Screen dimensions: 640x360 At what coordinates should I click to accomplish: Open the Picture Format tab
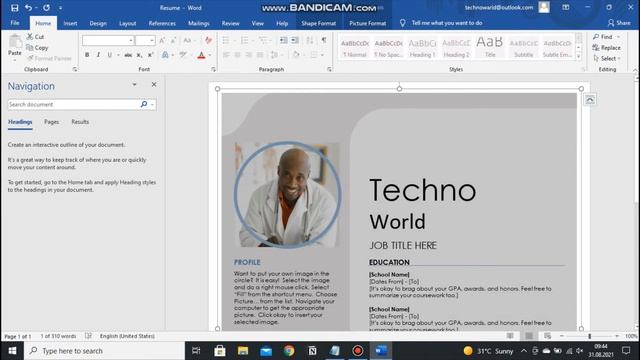coord(367,23)
